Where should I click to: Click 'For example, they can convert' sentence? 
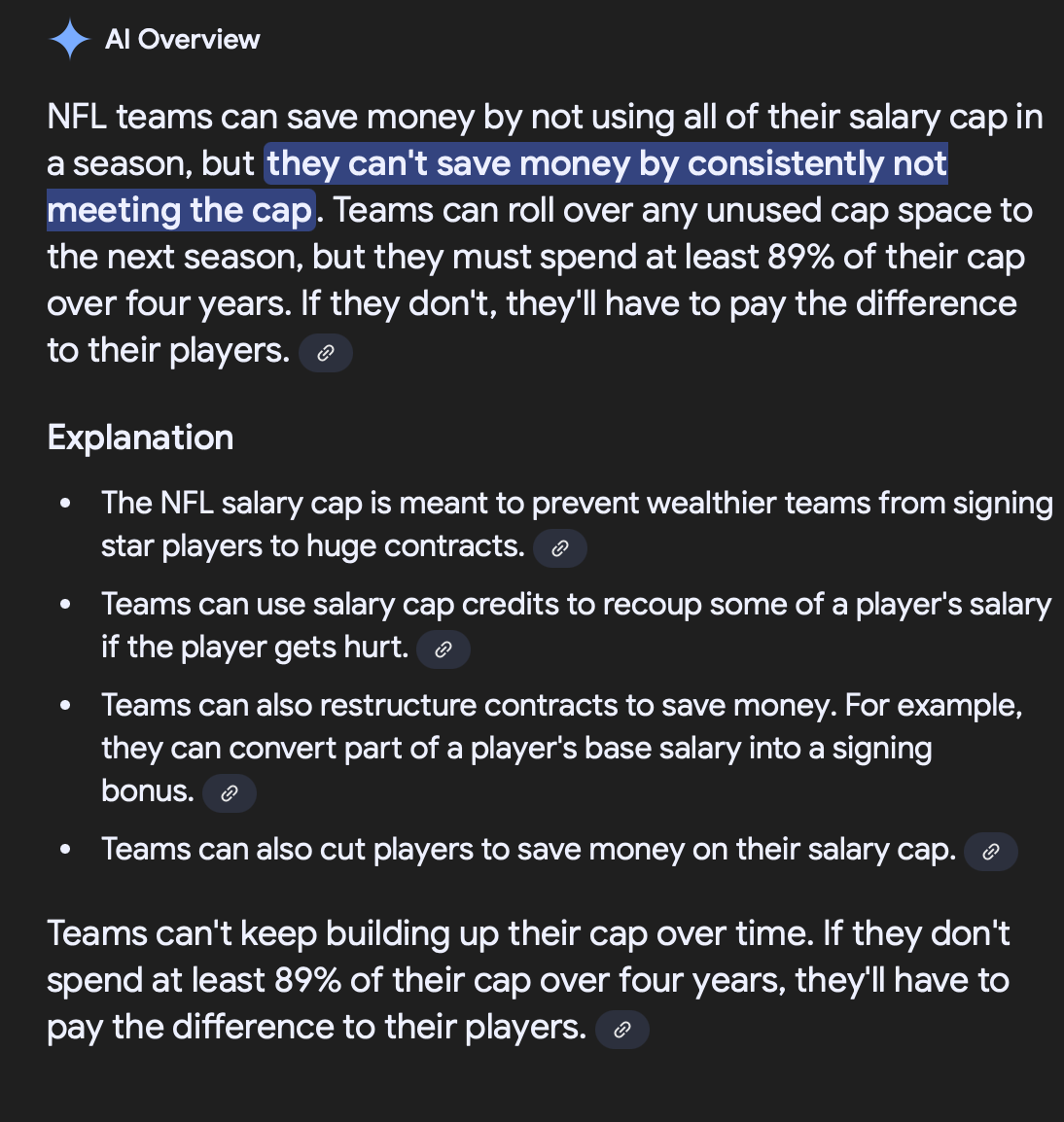coord(515,749)
